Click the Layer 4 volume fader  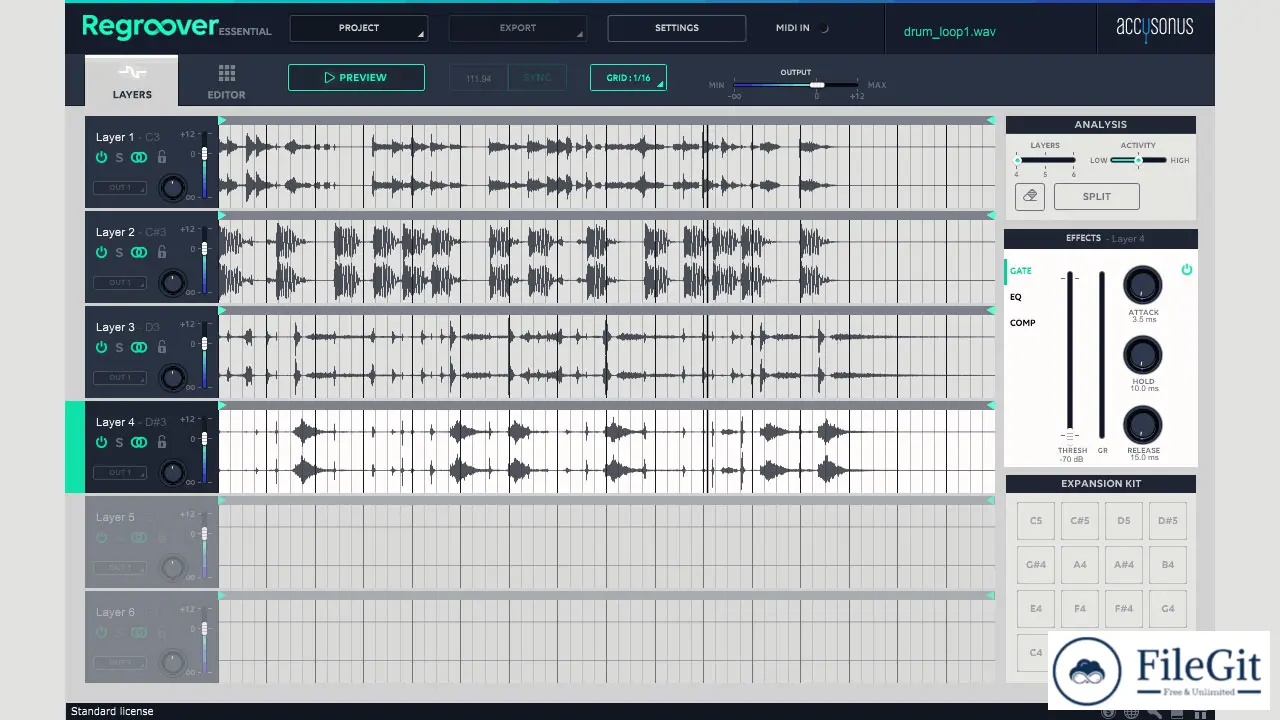(204, 439)
